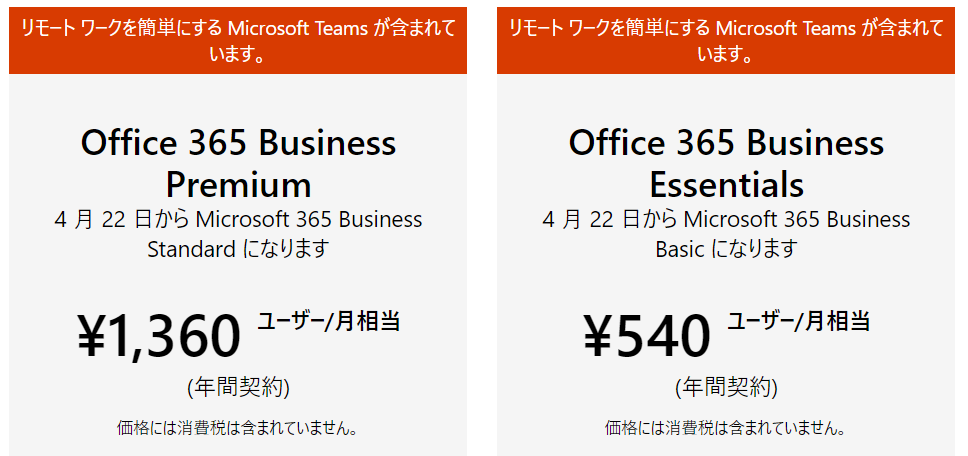Select the ¥1,360 price figure

tap(159, 336)
